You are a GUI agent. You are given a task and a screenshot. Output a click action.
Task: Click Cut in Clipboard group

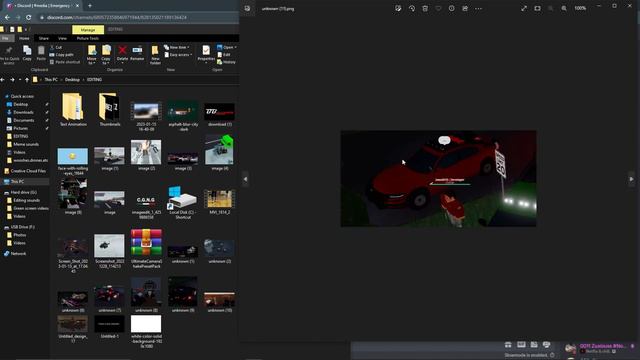[x=56, y=47]
